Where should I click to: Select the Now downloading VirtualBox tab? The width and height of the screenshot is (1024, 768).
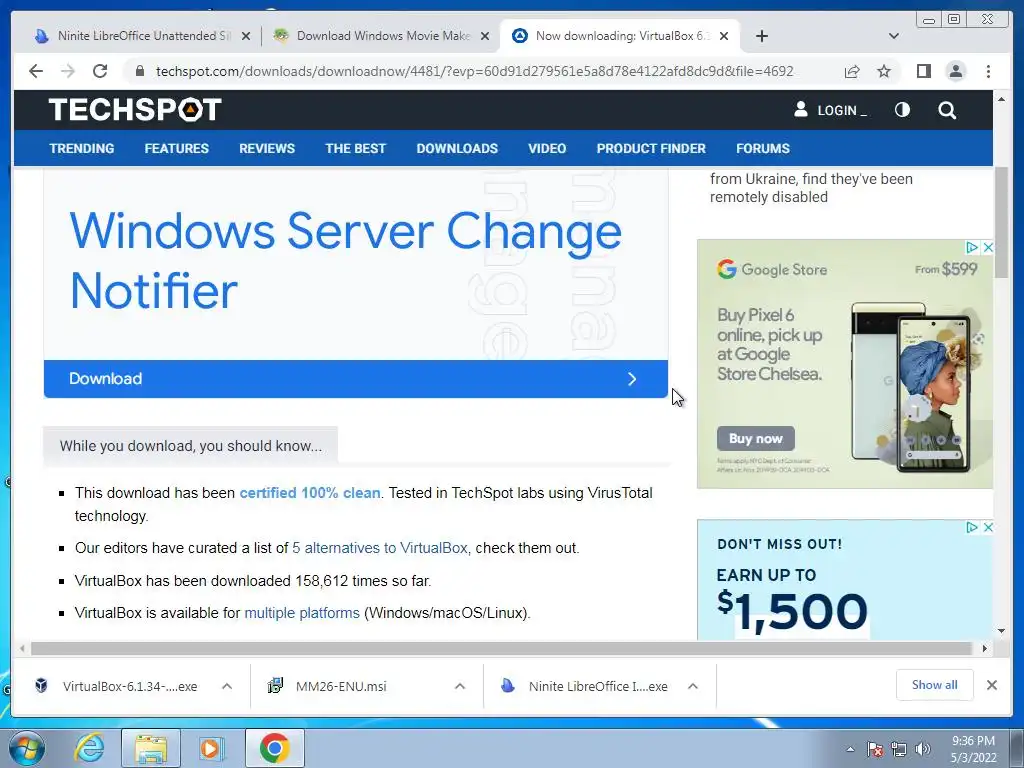click(x=620, y=36)
